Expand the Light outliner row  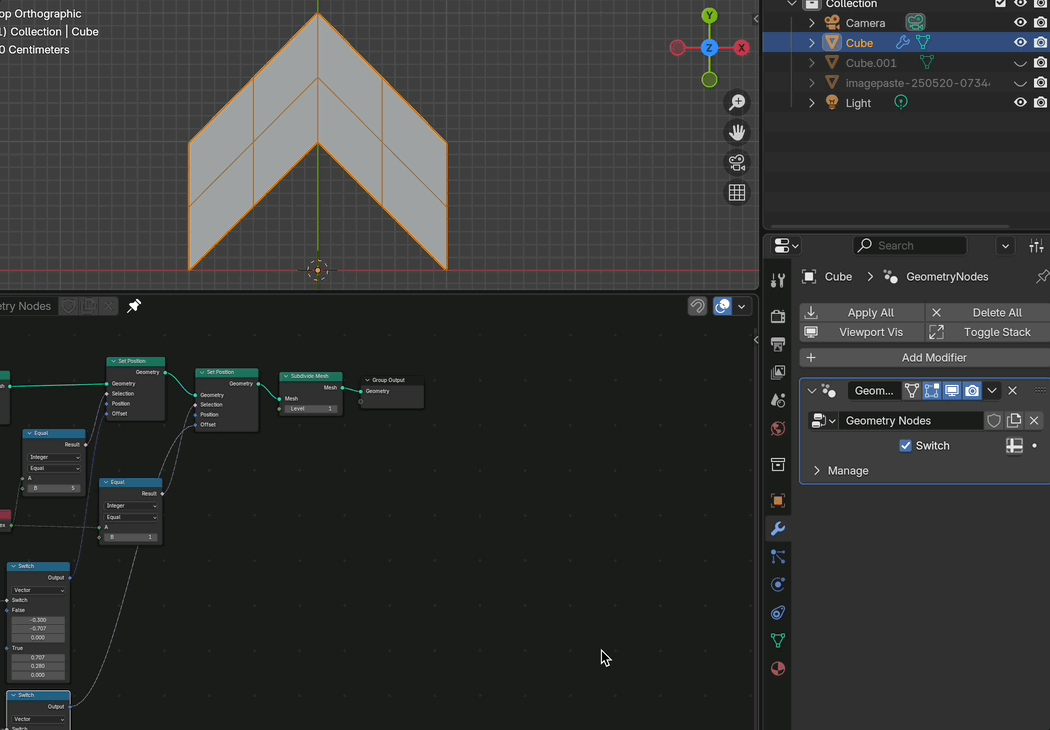coord(812,103)
